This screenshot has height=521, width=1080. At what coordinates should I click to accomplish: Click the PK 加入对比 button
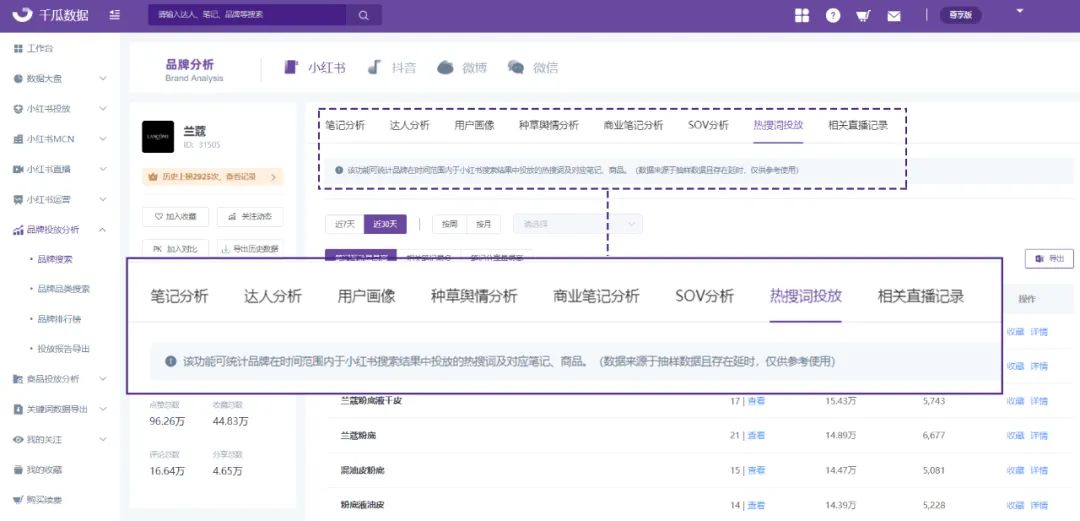[176, 249]
